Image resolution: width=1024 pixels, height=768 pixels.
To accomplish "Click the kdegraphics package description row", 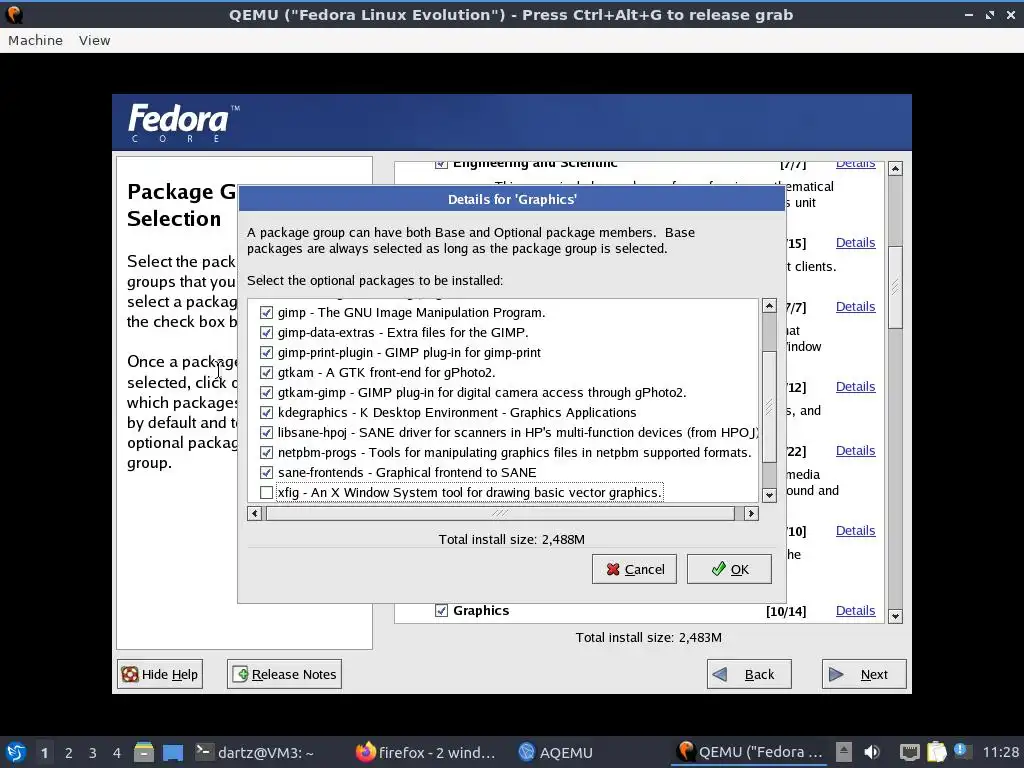I will [x=457, y=413].
